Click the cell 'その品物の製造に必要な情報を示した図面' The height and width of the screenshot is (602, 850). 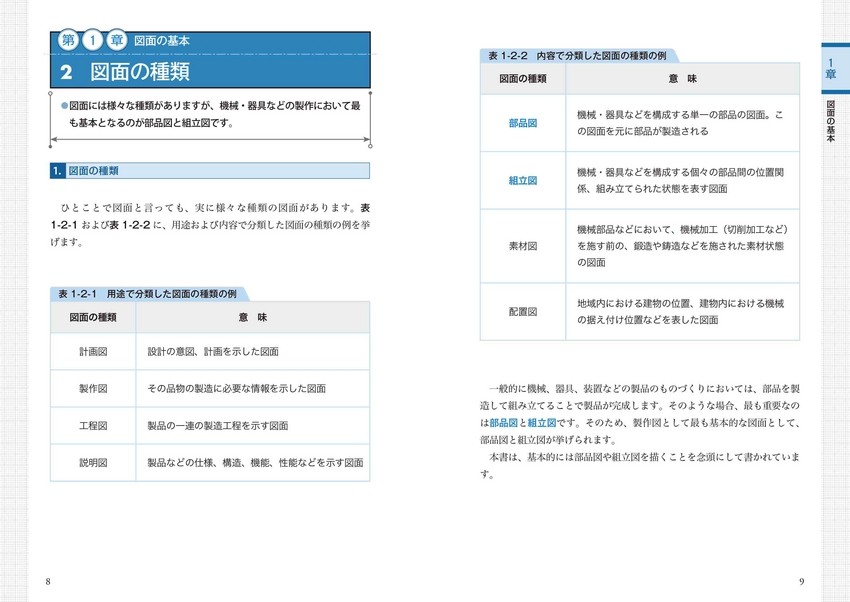[x=253, y=389]
